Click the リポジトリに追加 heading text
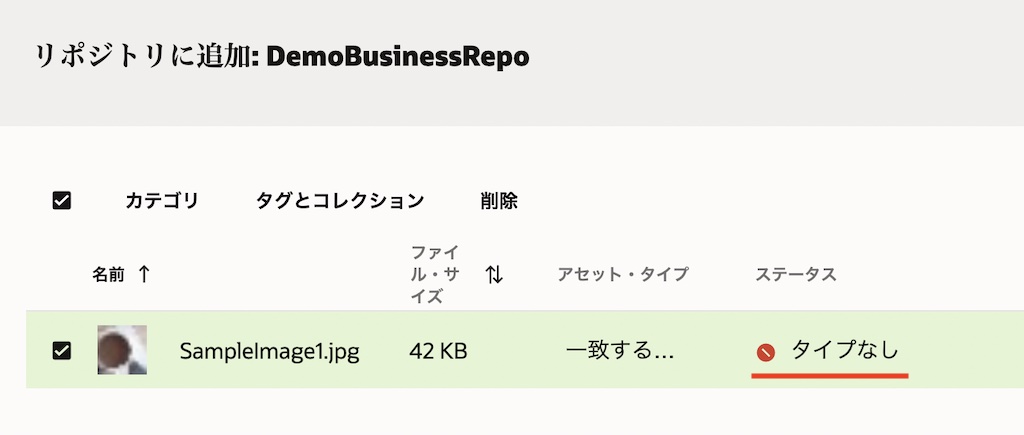This screenshot has height=435, width=1024. [145, 57]
